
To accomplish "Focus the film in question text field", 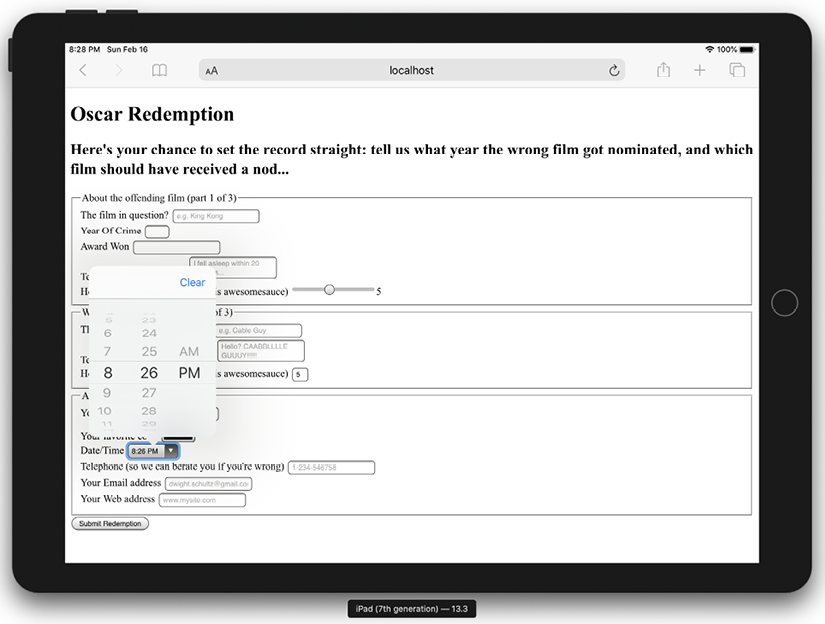I will click(215, 216).
